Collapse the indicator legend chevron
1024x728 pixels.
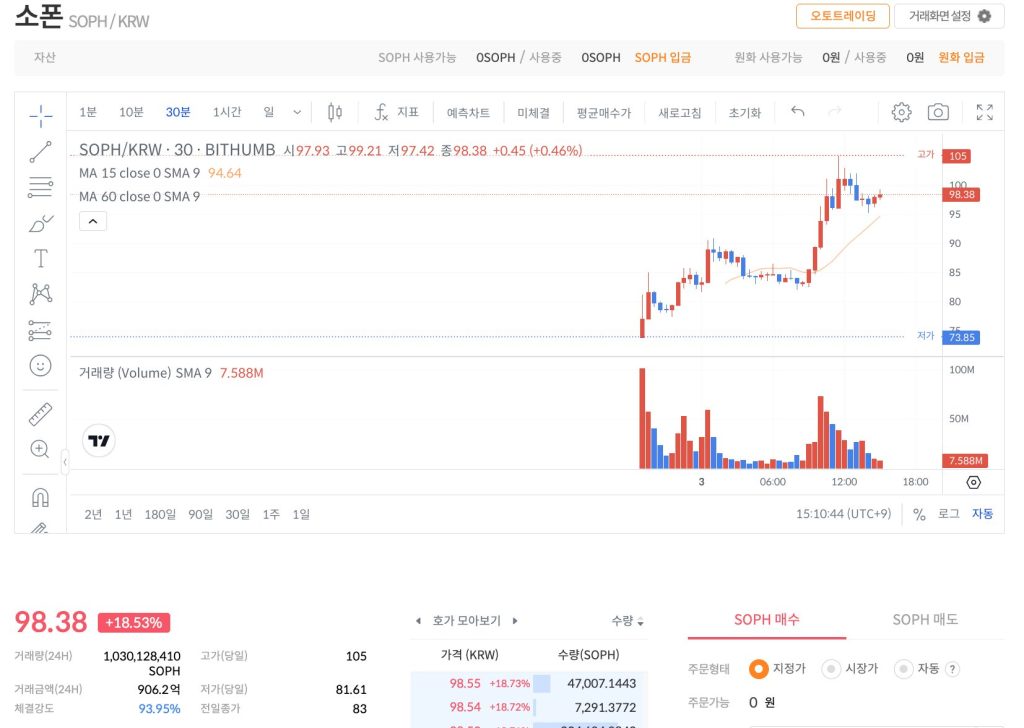(x=93, y=221)
